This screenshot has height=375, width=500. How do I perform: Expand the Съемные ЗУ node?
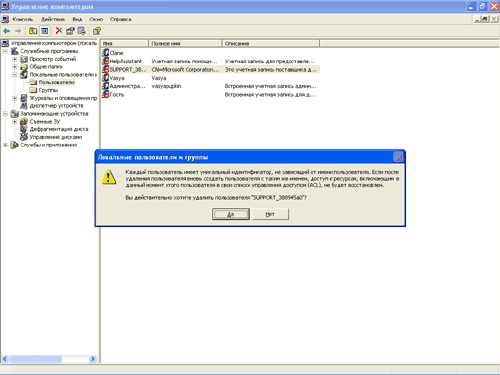[x=15, y=121]
